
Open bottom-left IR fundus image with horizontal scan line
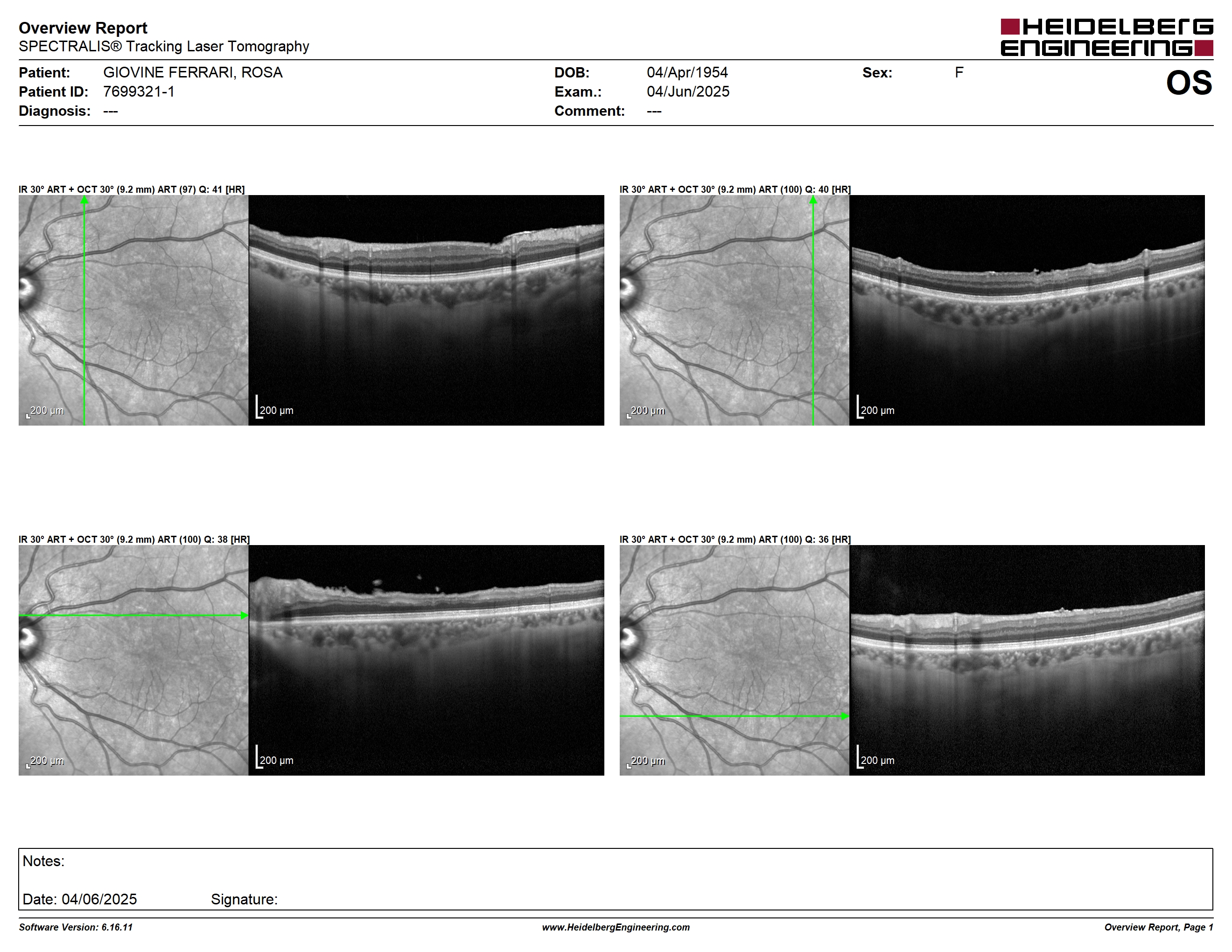pos(133,660)
